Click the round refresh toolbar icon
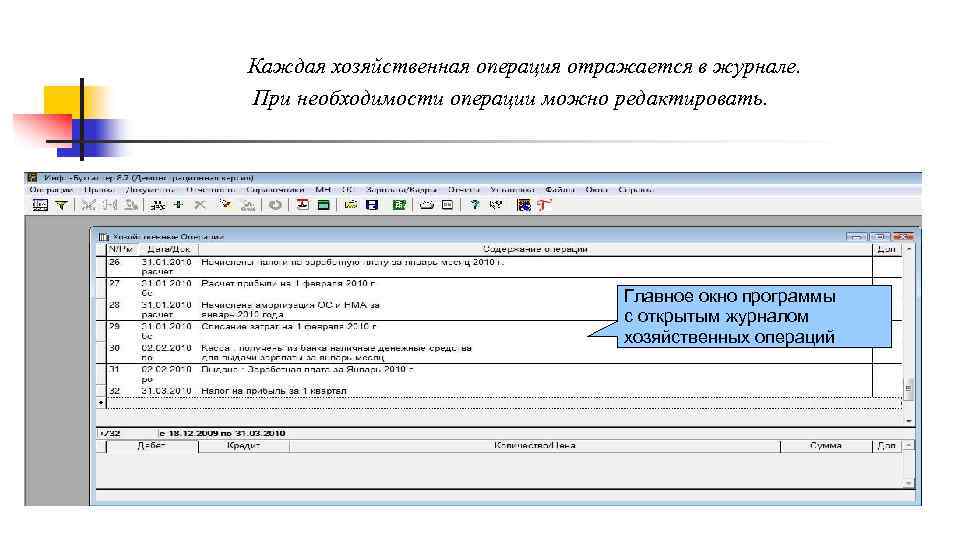Screen dimensions: 960x540 click(x=275, y=205)
